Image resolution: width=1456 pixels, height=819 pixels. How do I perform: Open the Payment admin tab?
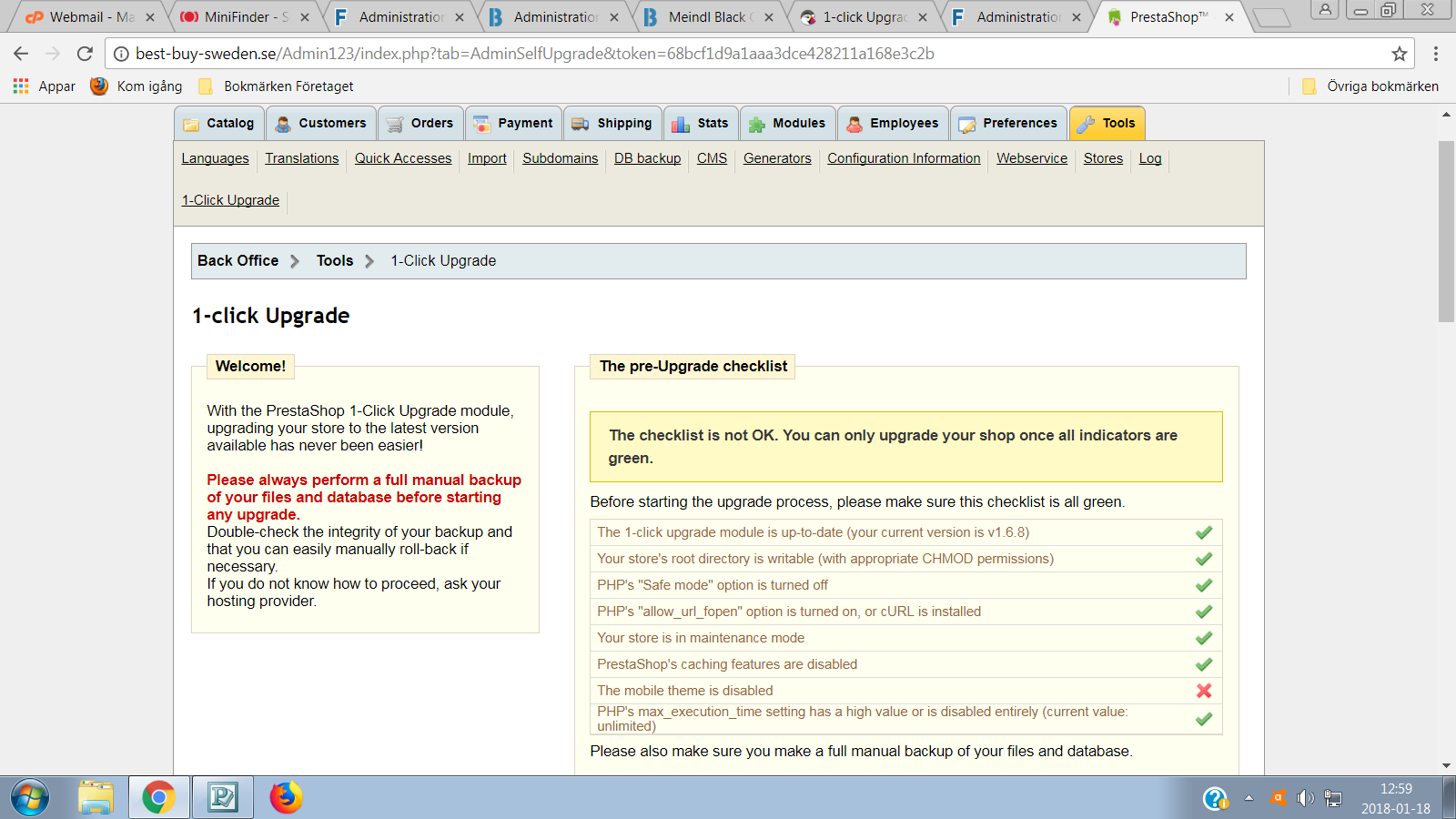[x=513, y=124]
